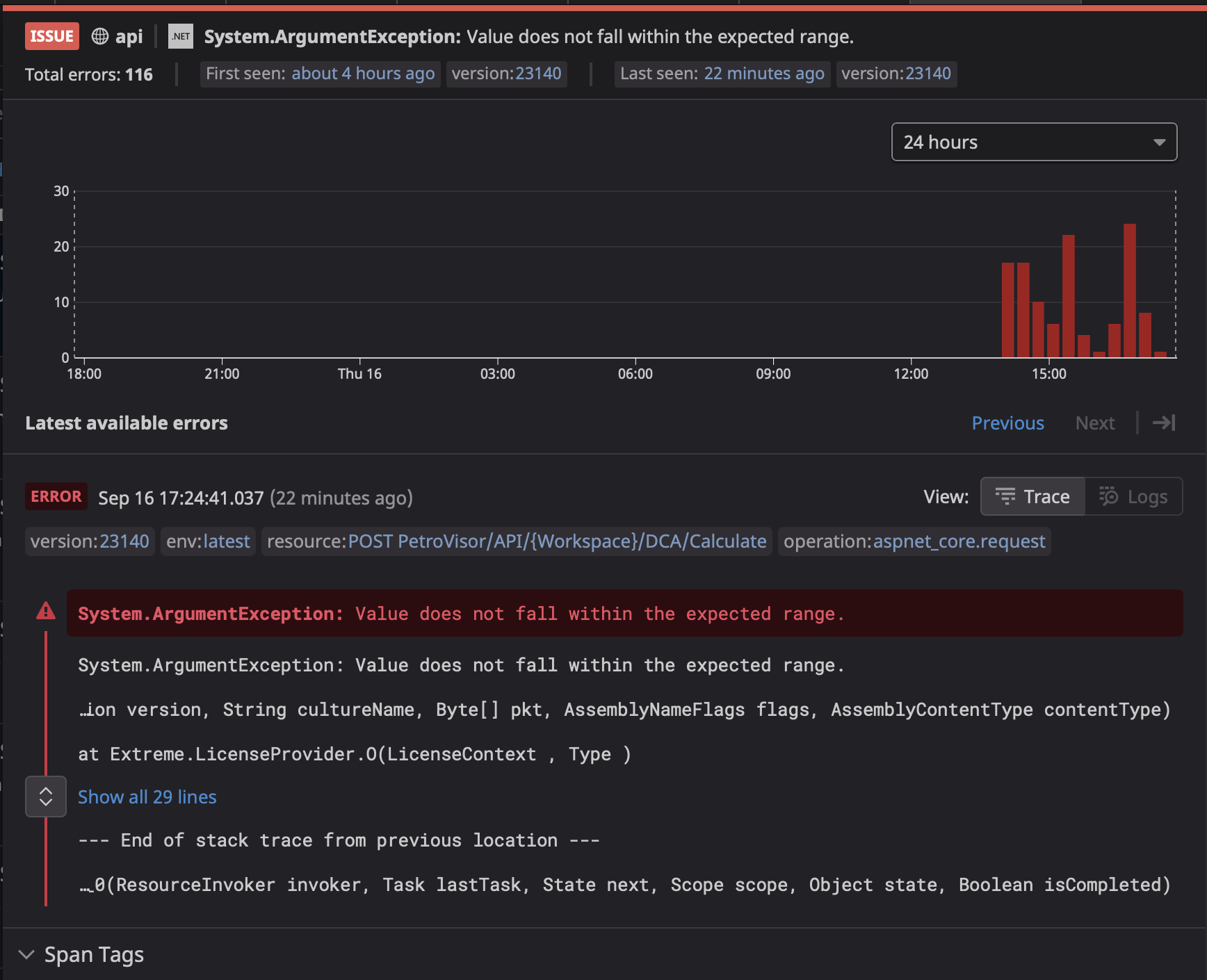Collapse the Span Tags section
Screen dimensions: 1207x980
coord(26,954)
